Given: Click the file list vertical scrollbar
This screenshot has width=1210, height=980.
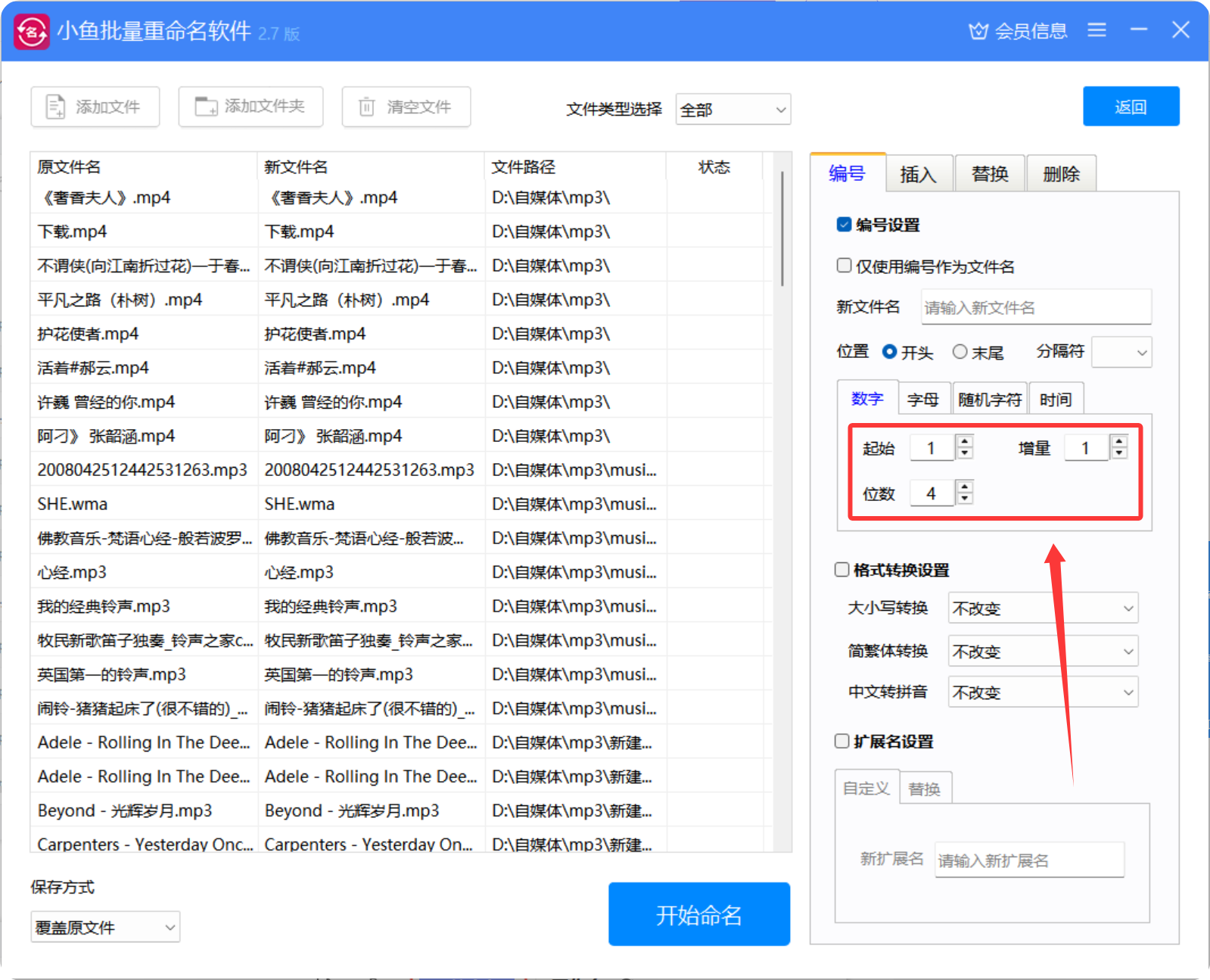Looking at the screenshot, I should click(782, 229).
